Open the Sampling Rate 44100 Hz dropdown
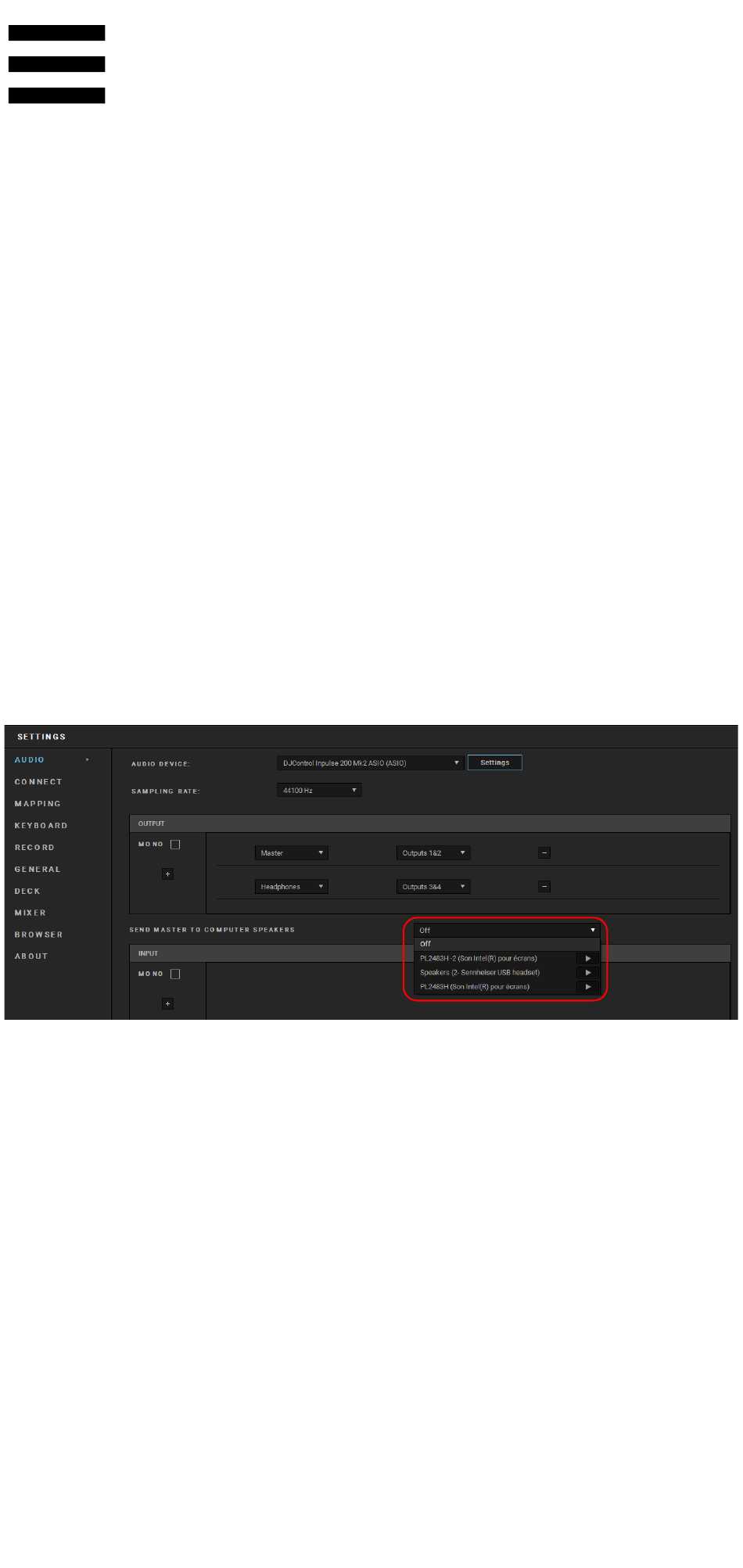743x1568 pixels. click(x=319, y=791)
